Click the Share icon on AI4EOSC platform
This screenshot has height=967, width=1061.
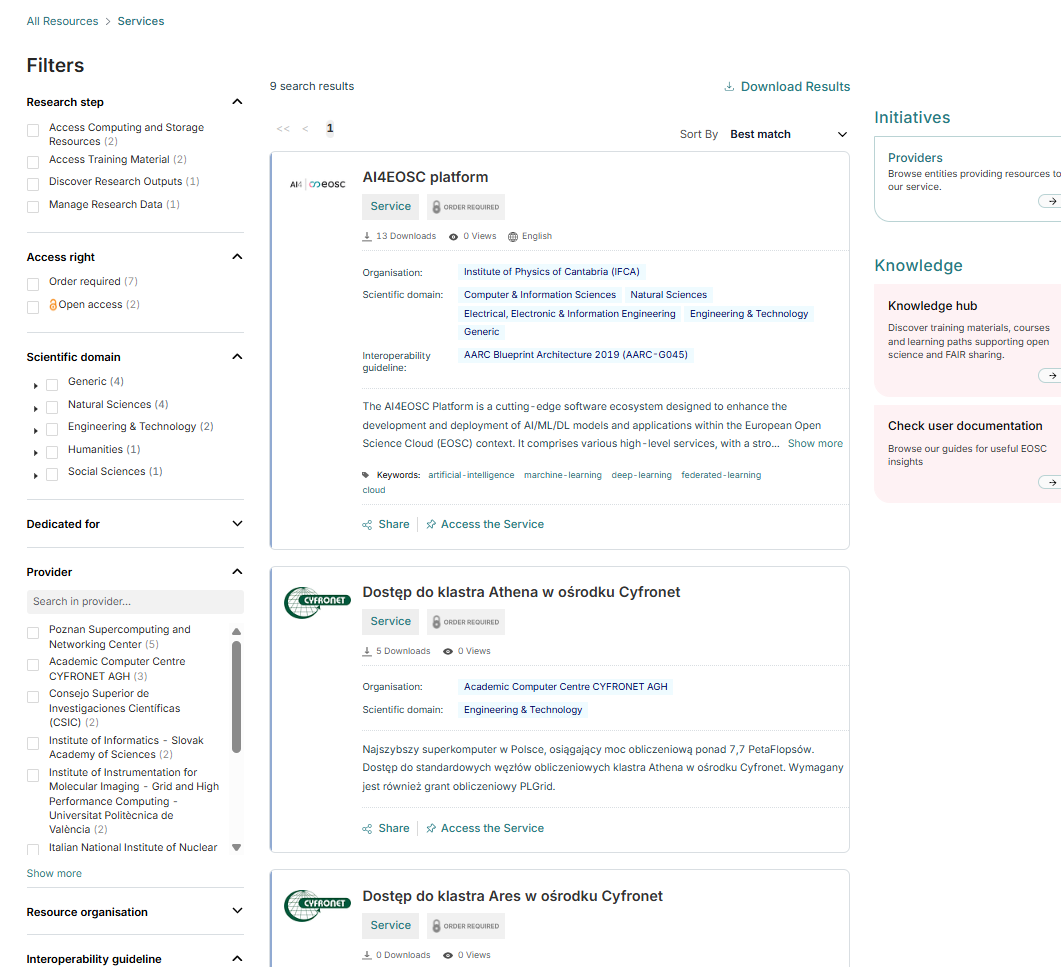(x=367, y=524)
